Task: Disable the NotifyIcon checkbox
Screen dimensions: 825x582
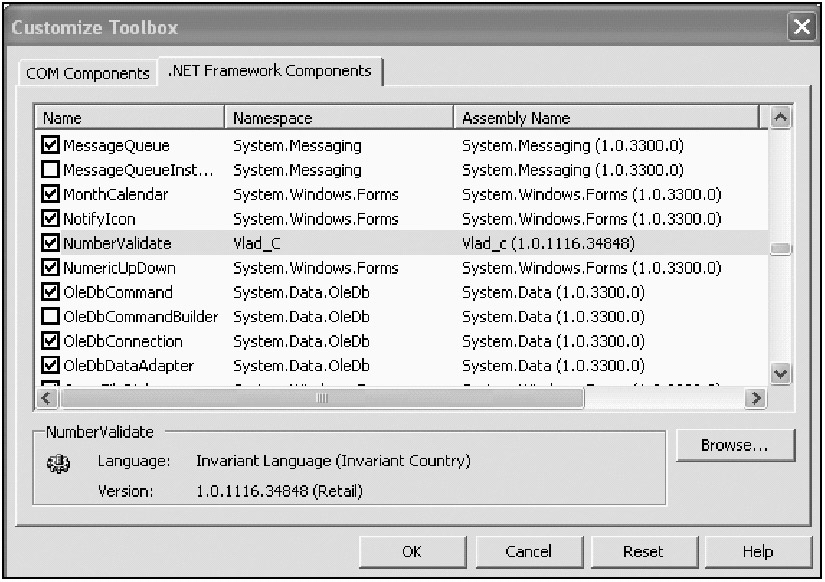Action: (x=50, y=219)
